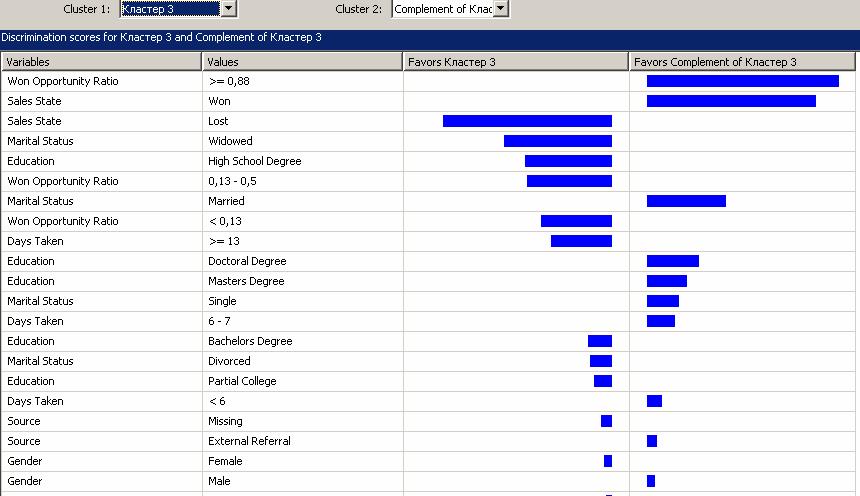Image resolution: width=860 pixels, height=496 pixels.
Task: Click the 'Favors Кластер 3' column header
Action: [x=516, y=62]
